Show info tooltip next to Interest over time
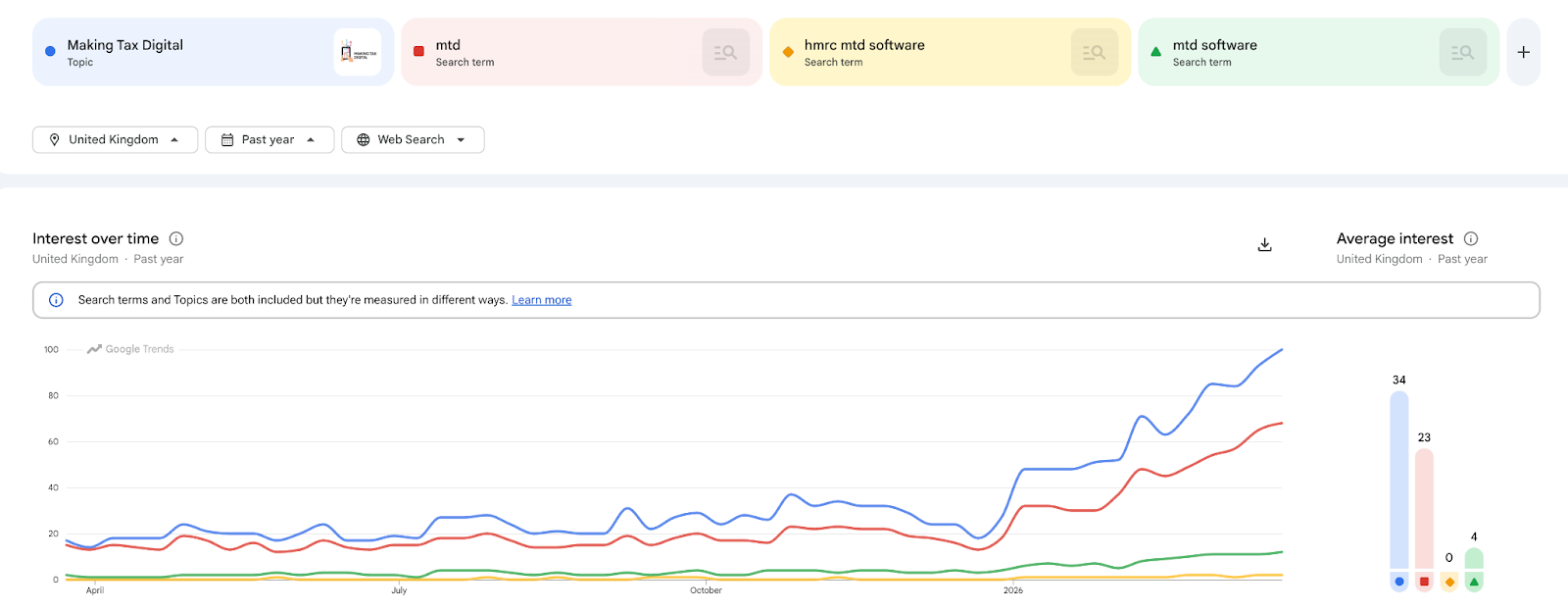The width and height of the screenshot is (1568, 611). tap(176, 238)
